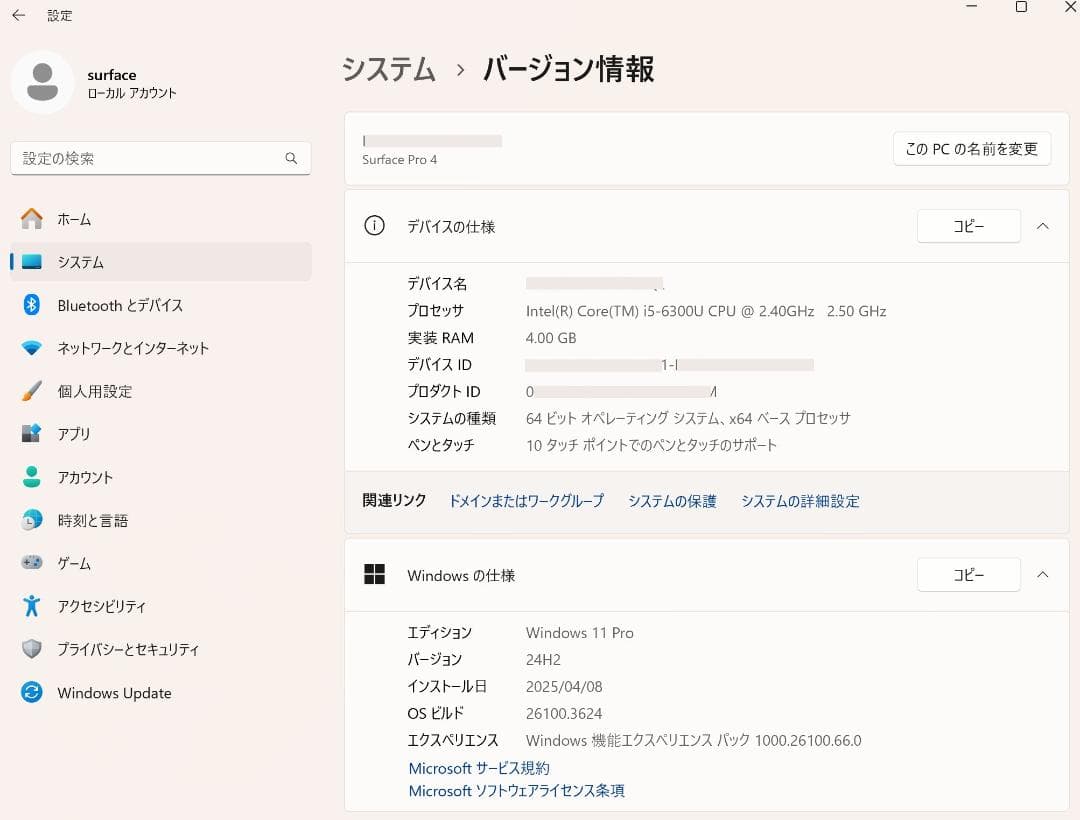The image size is (1080, 820).
Task: Open システムの保護 link
Action: pyautogui.click(x=672, y=501)
